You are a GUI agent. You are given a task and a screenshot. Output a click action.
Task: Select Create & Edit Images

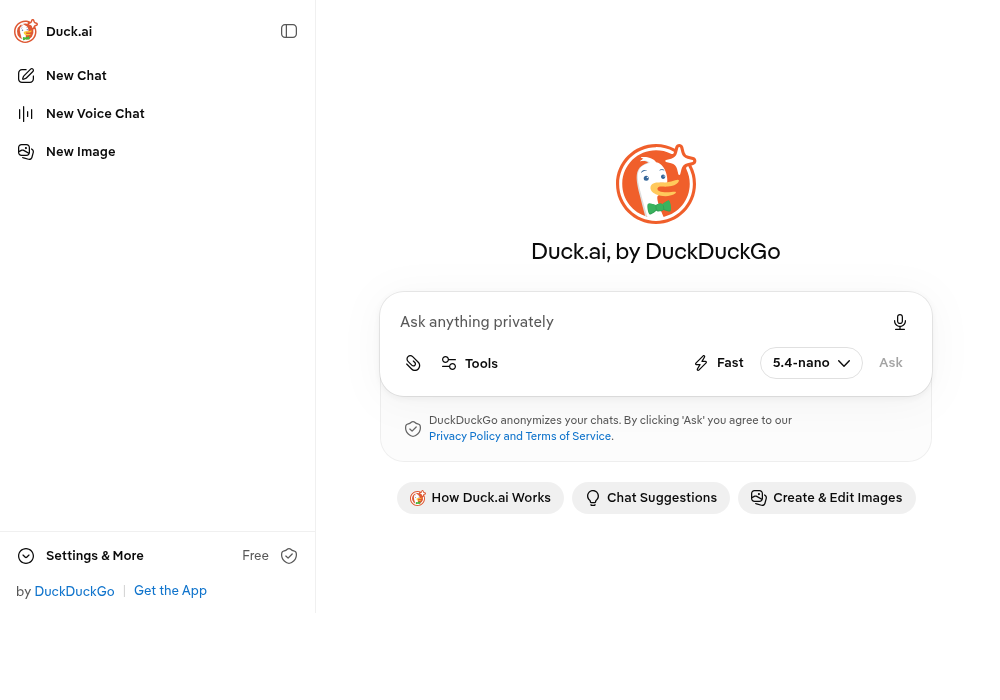(827, 498)
